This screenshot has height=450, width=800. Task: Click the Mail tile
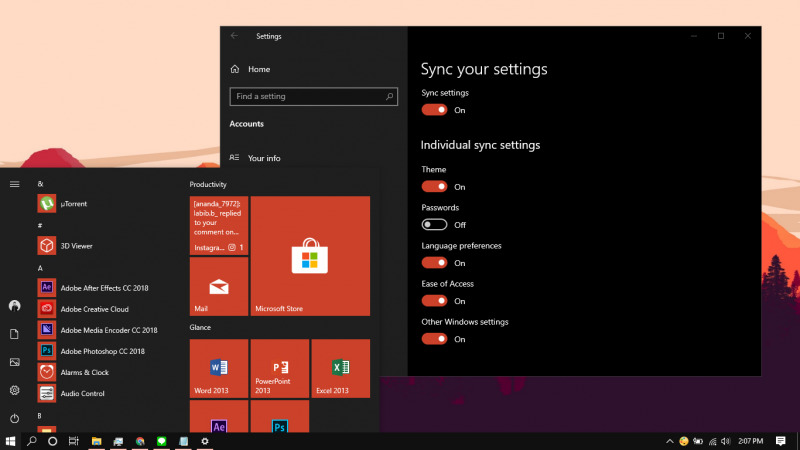(219, 287)
